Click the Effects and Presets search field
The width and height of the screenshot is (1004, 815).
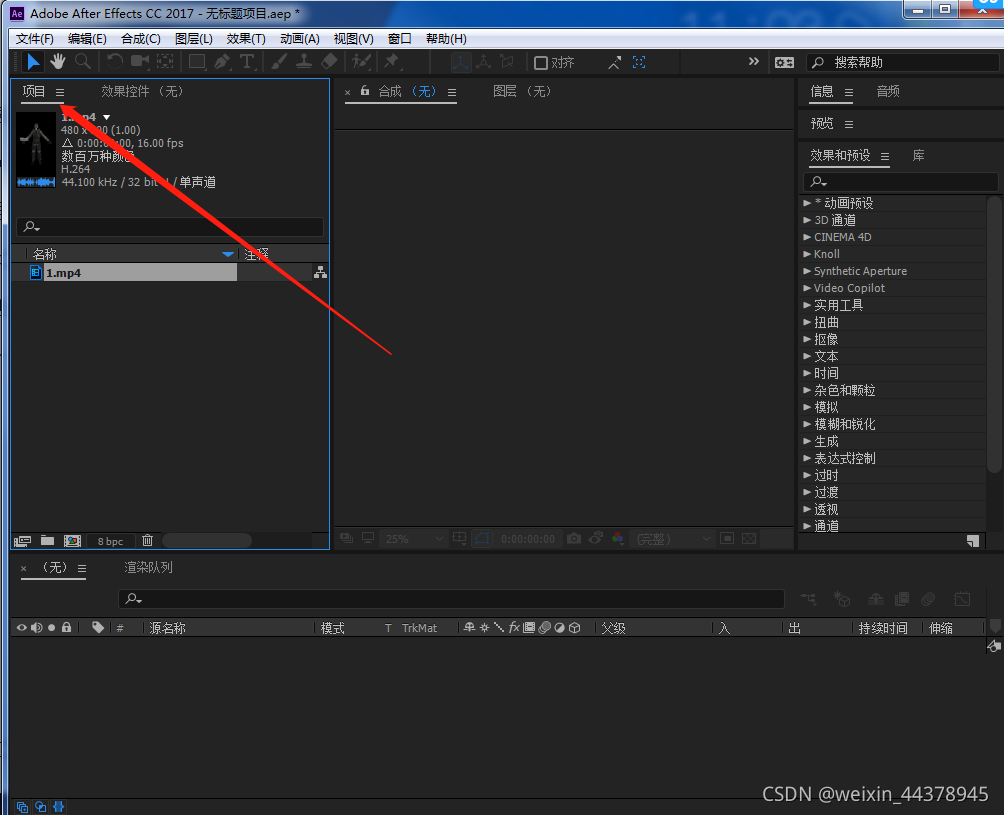(900, 182)
